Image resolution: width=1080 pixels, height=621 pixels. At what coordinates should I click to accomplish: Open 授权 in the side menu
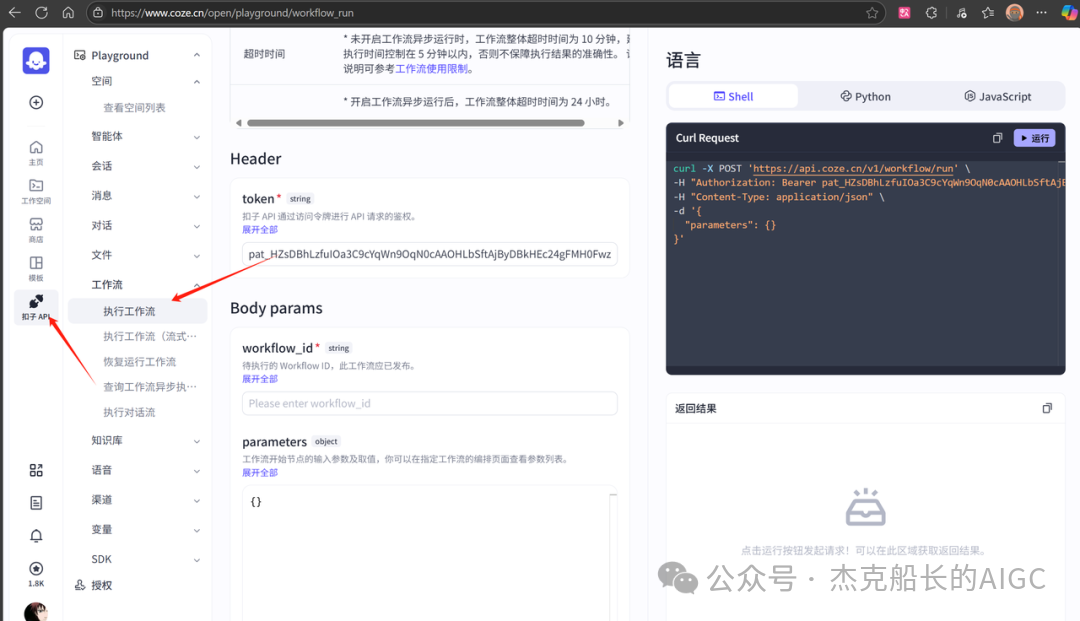[94, 585]
